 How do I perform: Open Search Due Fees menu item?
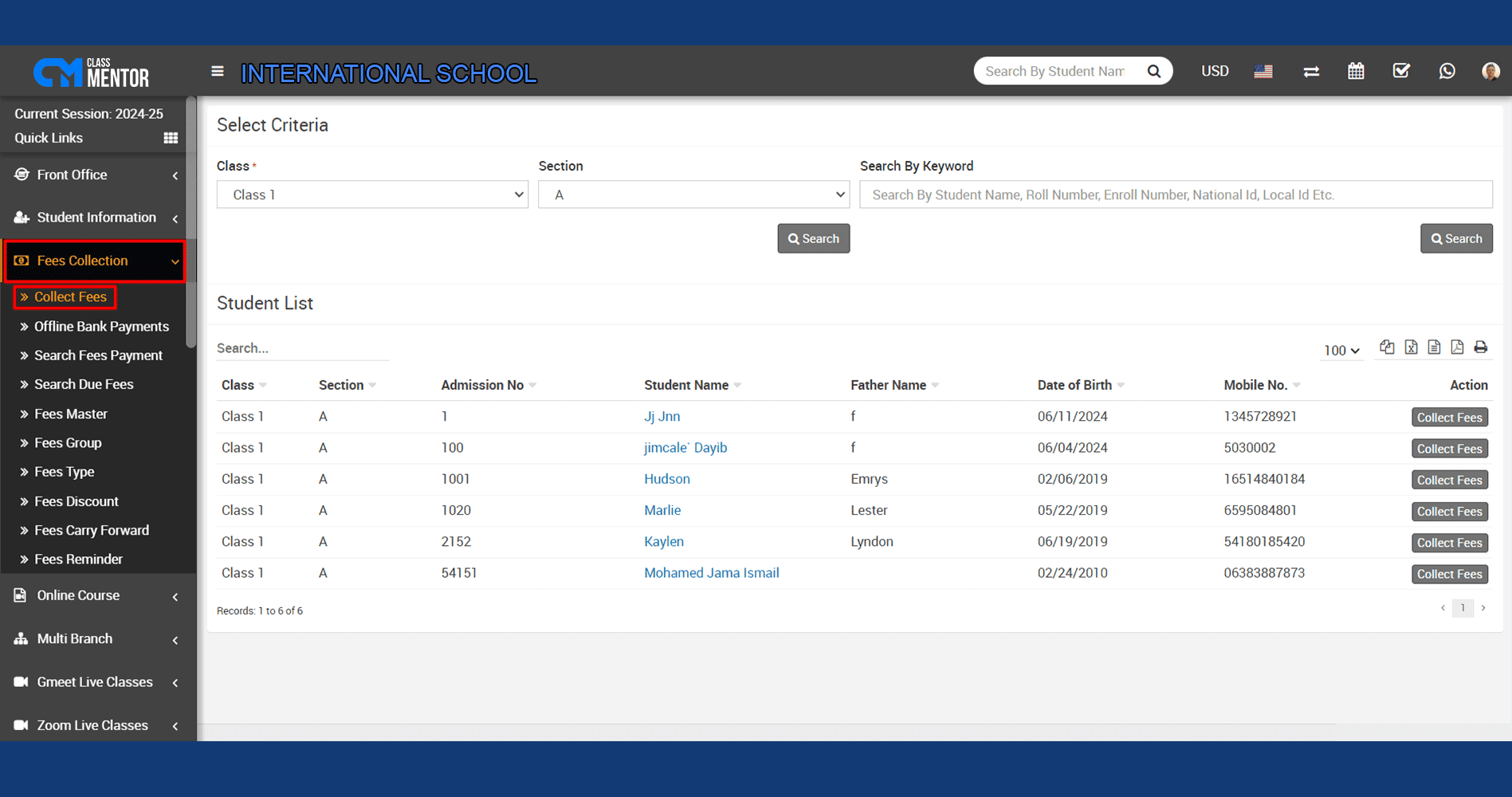(84, 384)
